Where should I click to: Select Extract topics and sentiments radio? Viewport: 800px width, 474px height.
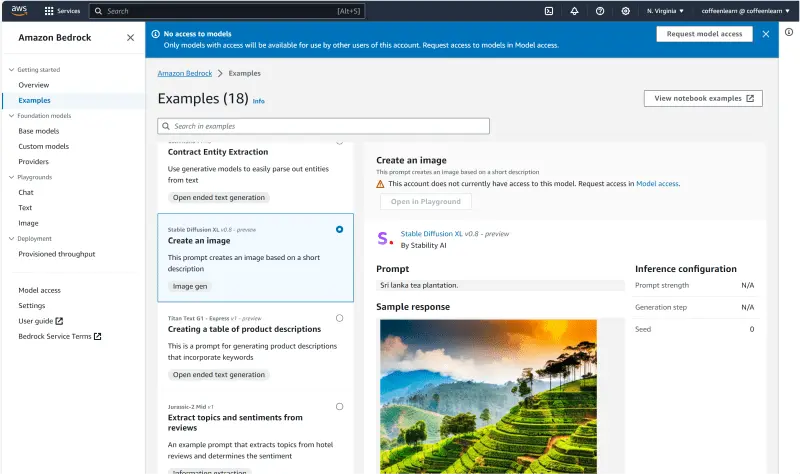(339, 407)
